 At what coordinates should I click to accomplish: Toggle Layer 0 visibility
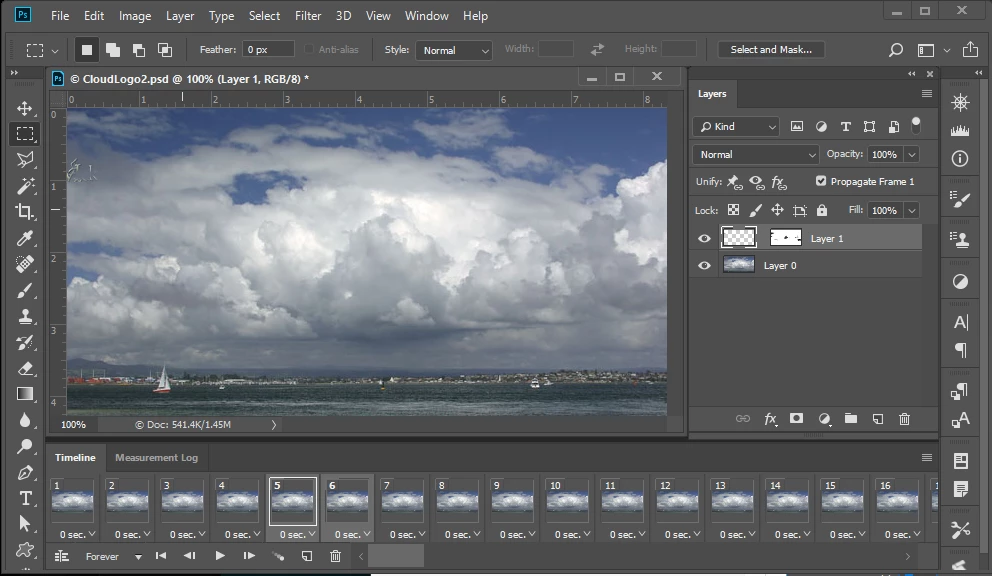click(x=704, y=265)
